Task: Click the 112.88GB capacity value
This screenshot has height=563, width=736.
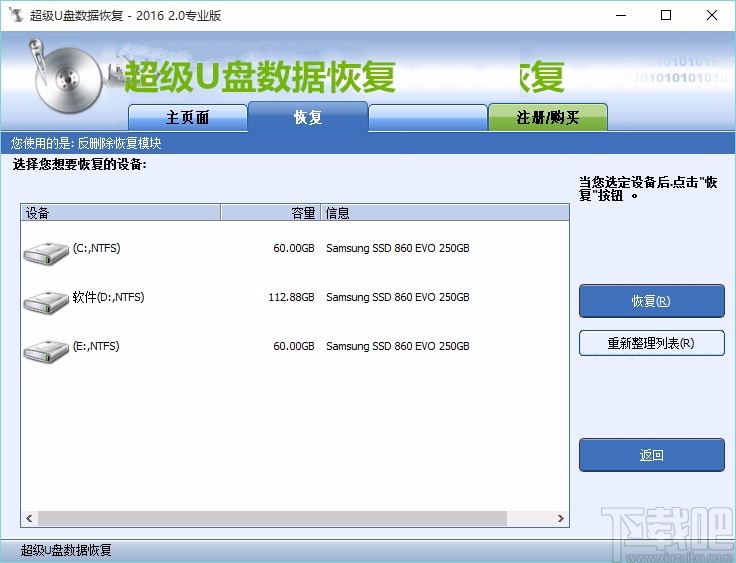Action: click(x=291, y=297)
